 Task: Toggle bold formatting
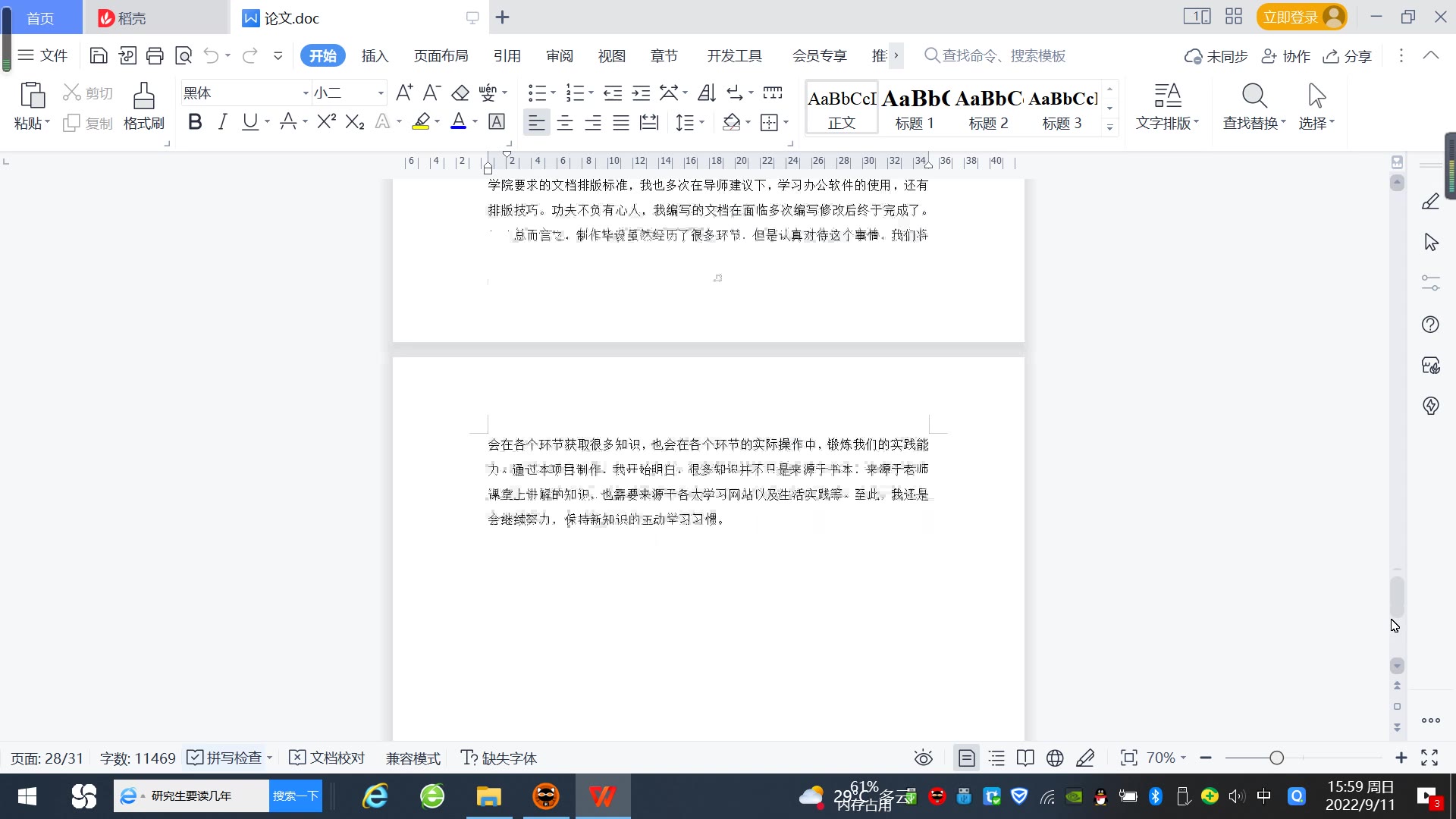pyautogui.click(x=195, y=122)
